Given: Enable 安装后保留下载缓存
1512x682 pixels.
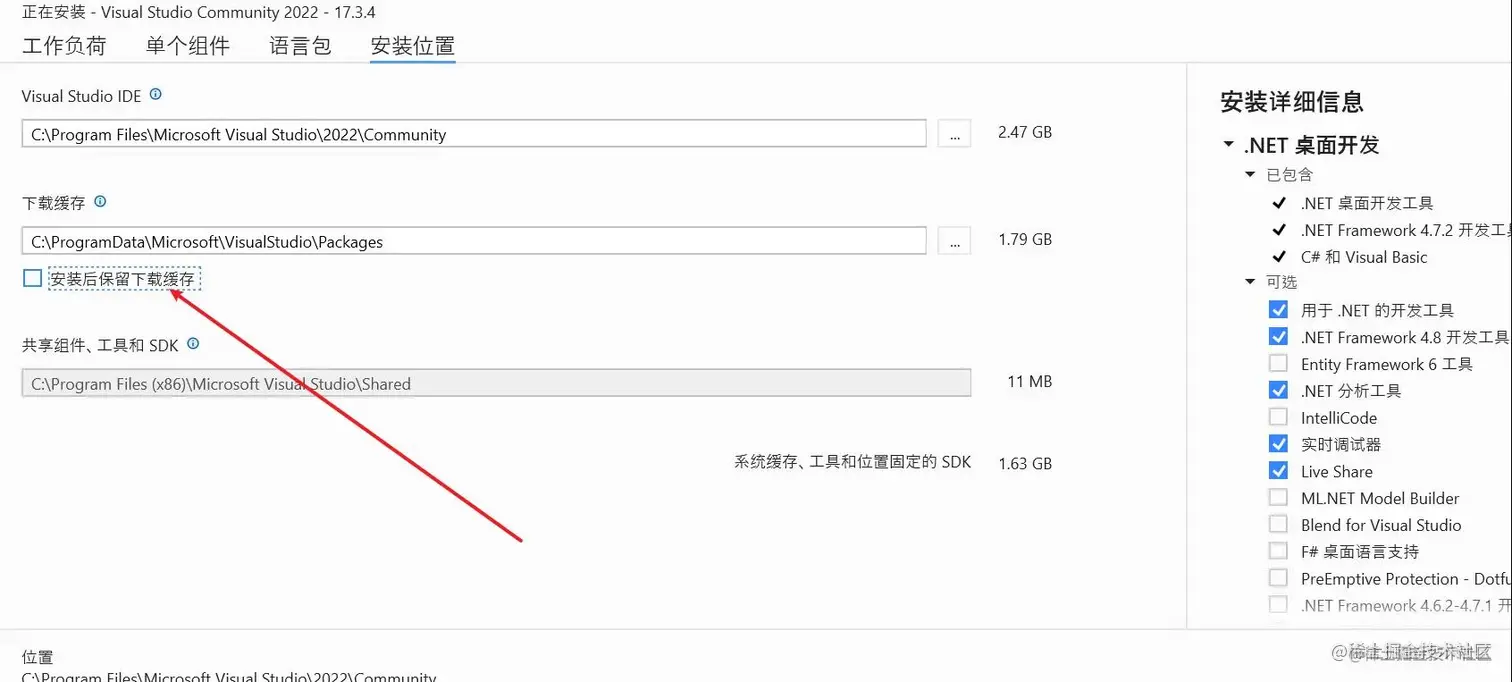Looking at the screenshot, I should (x=32, y=278).
